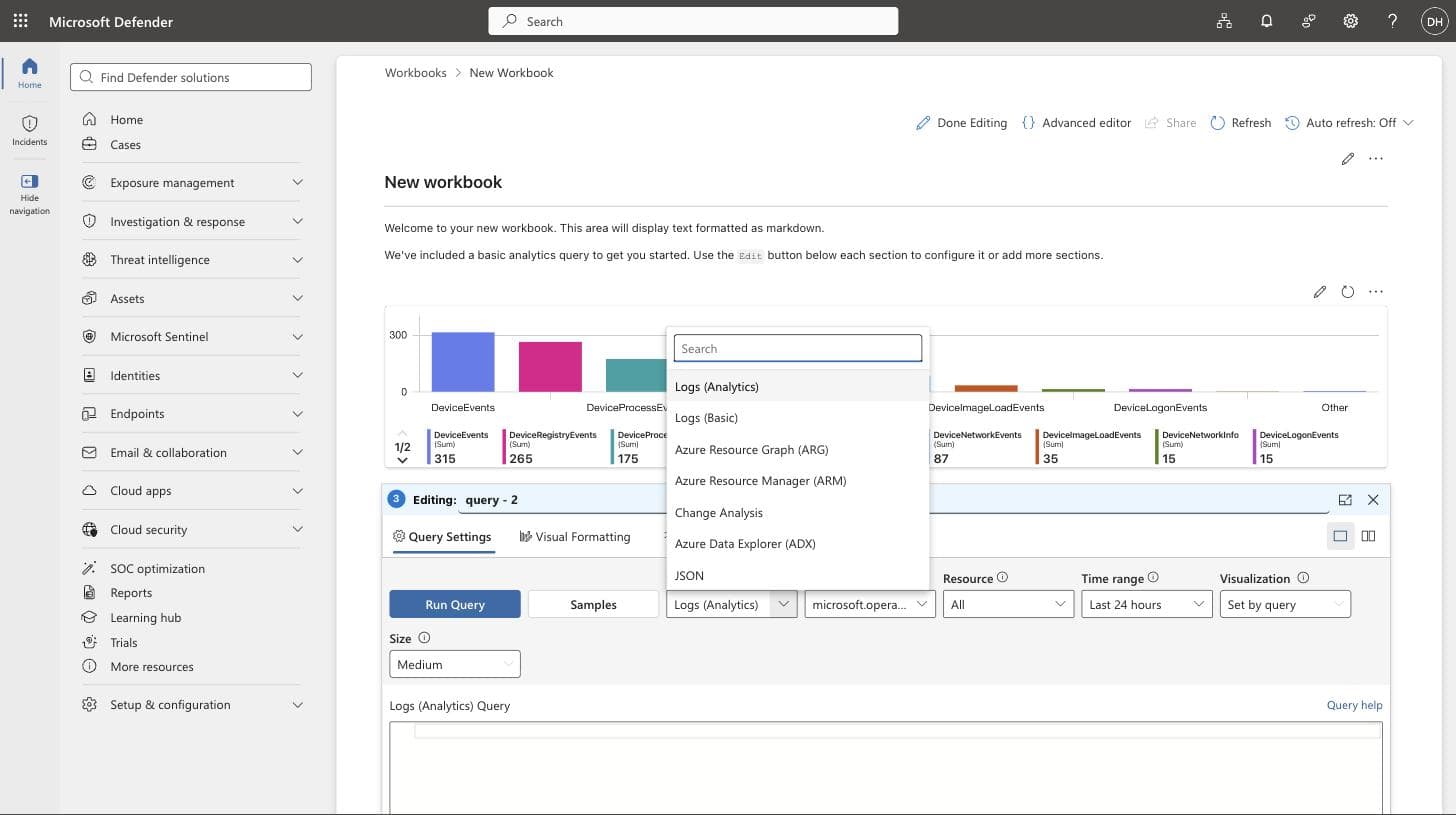This screenshot has width=1456, height=815.
Task: Click the Find Defender solutions field
Action: pos(191,77)
